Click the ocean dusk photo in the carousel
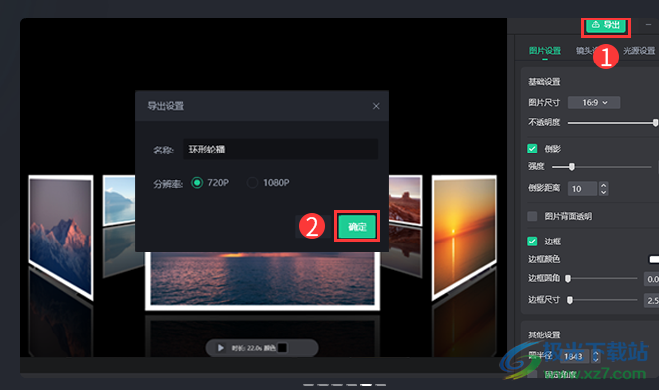This screenshot has width=659, height=390. [x=262, y=281]
